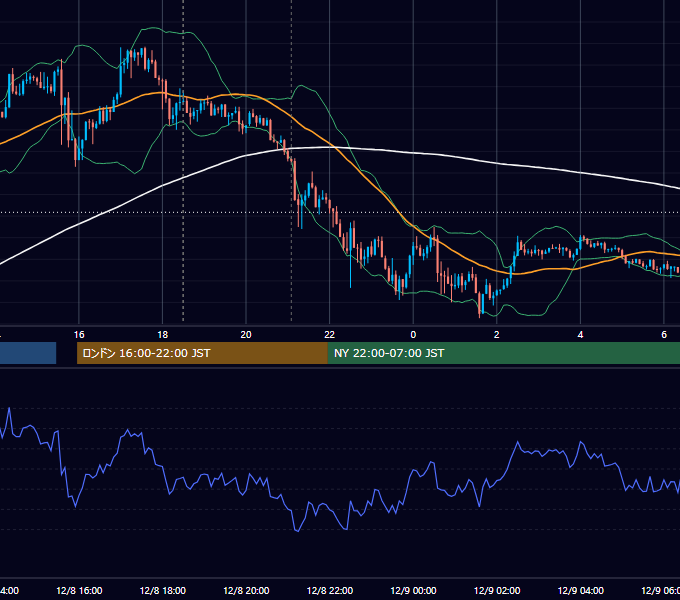
Task: Click the 18 hour label on the price chart axis
Action: coord(163,335)
